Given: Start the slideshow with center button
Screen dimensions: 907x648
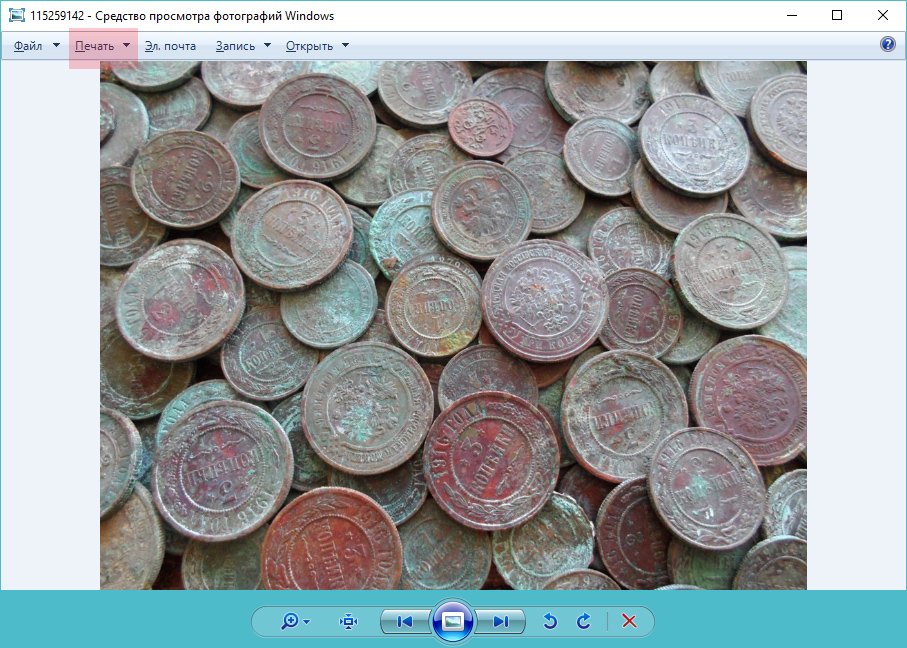Looking at the screenshot, I should 452,621.
